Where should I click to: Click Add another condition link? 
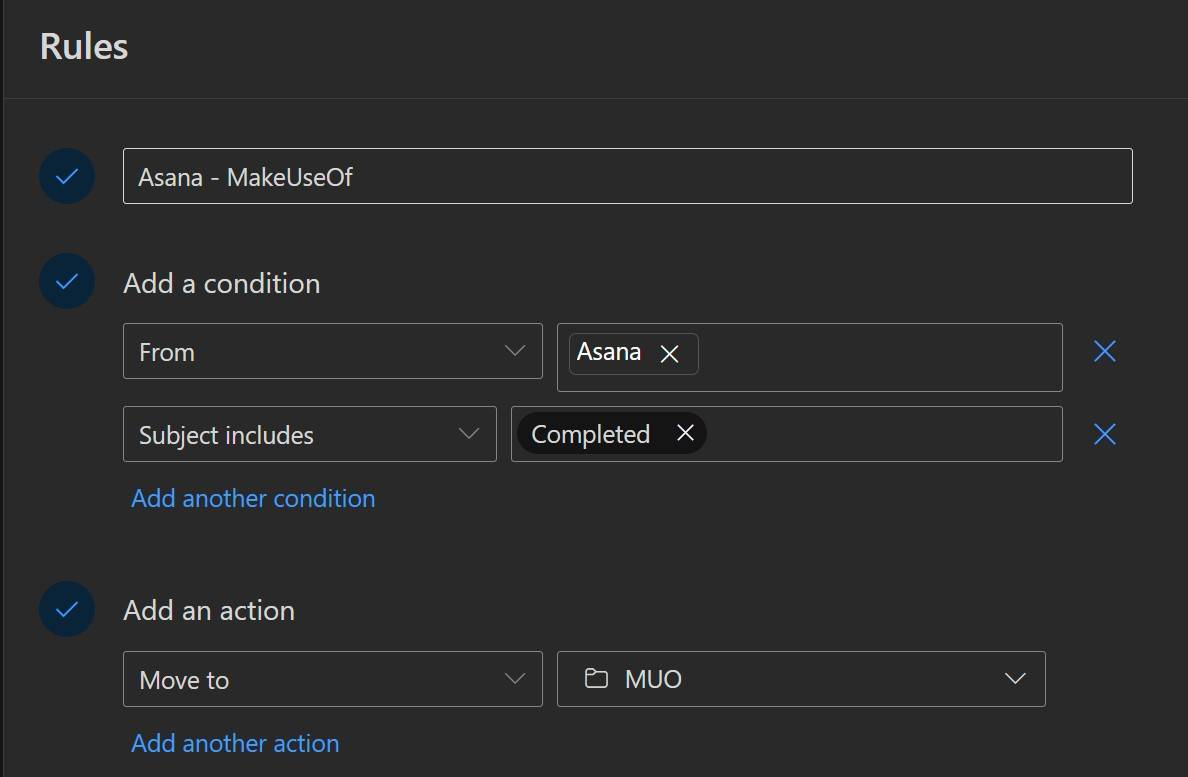253,498
